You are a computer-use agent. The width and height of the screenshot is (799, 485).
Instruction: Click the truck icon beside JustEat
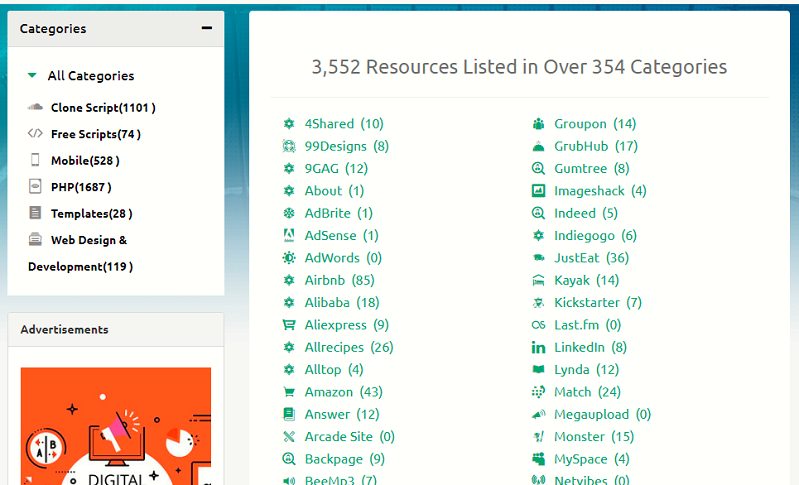tap(538, 258)
